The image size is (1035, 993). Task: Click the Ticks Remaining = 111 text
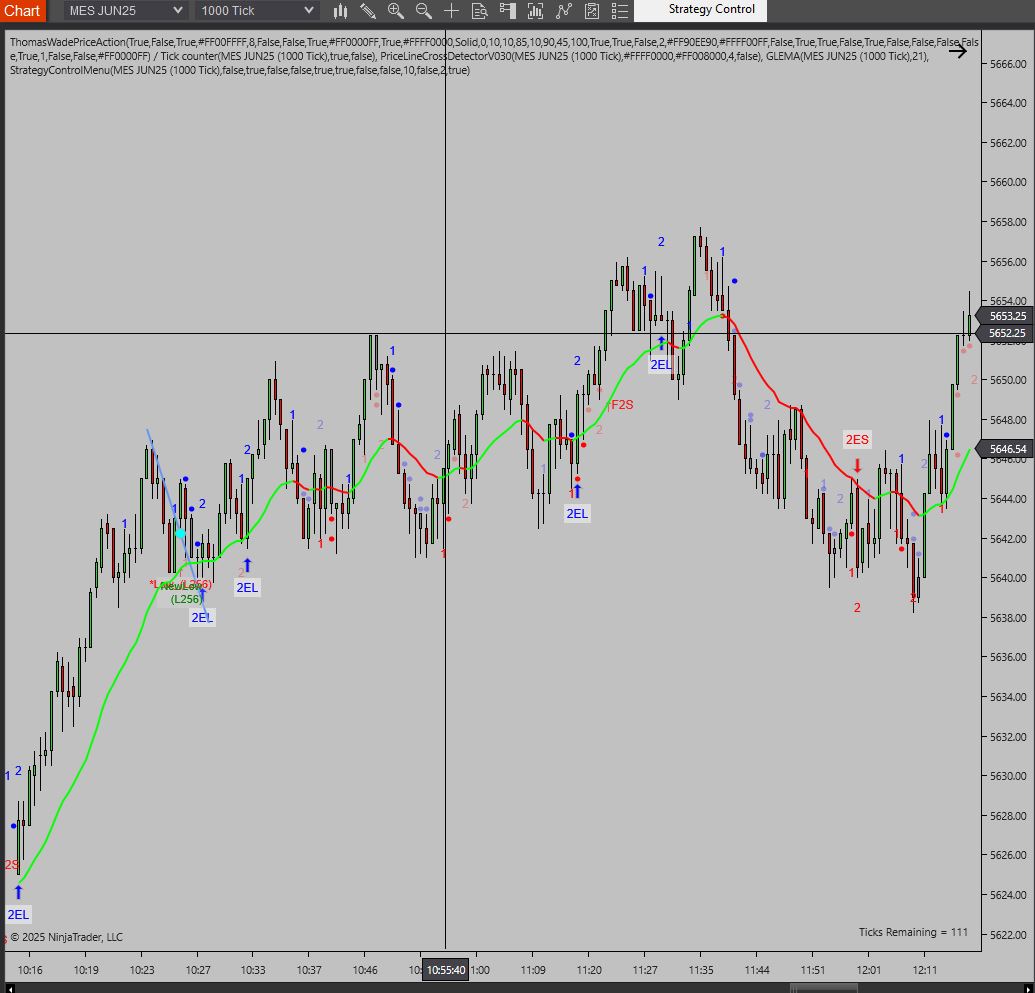913,932
